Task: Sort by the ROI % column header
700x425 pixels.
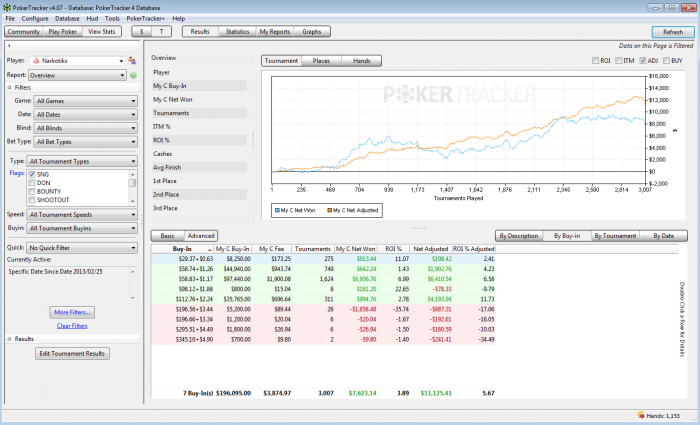Action: pyautogui.click(x=393, y=249)
